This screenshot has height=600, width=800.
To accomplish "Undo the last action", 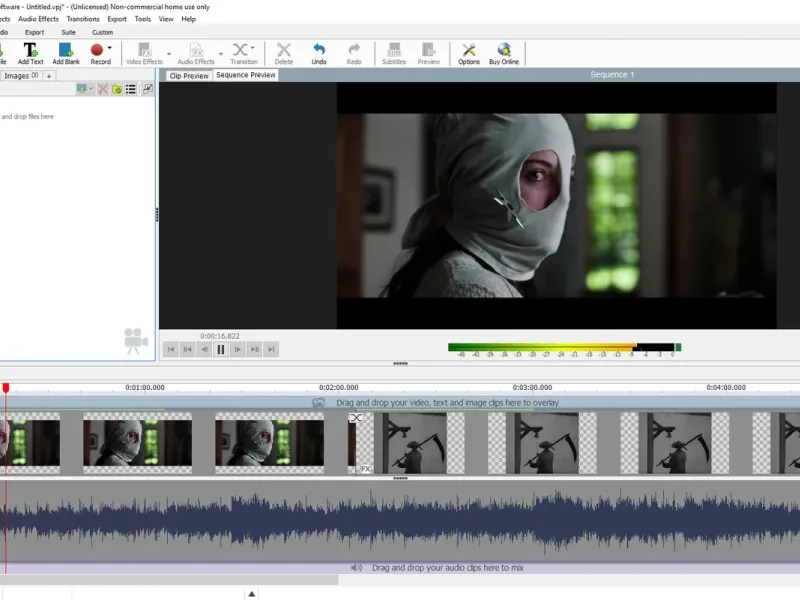I will tap(319, 54).
